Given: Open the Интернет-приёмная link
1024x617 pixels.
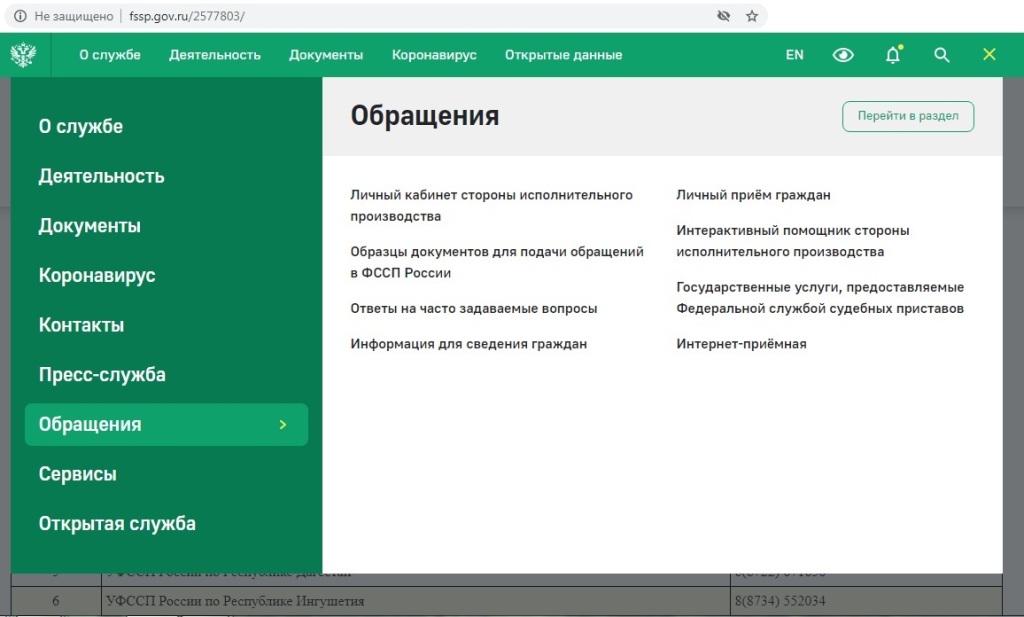Looking at the screenshot, I should (x=741, y=344).
